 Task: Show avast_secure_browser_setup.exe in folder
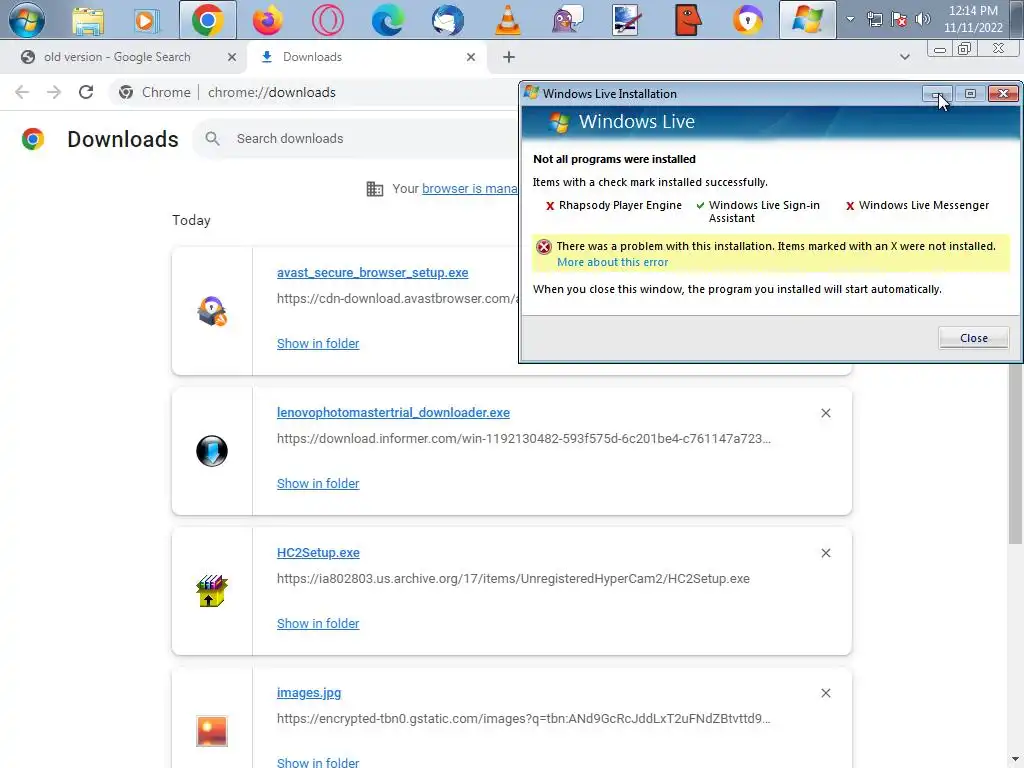coord(318,344)
